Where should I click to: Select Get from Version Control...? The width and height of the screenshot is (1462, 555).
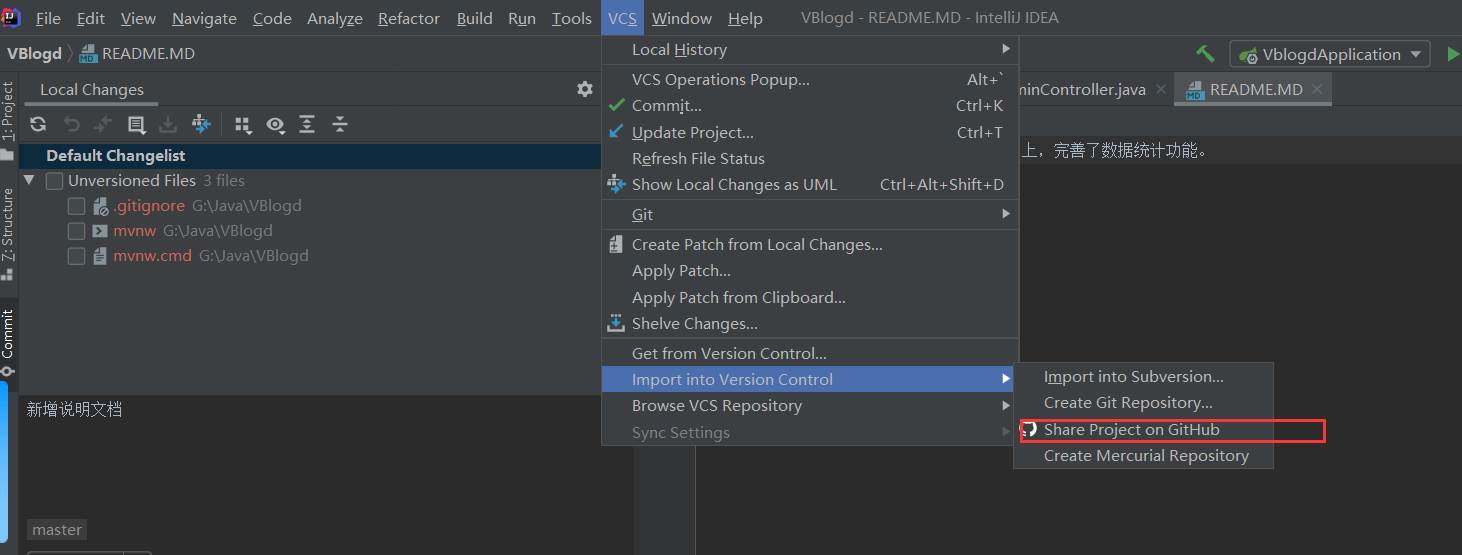[810, 353]
